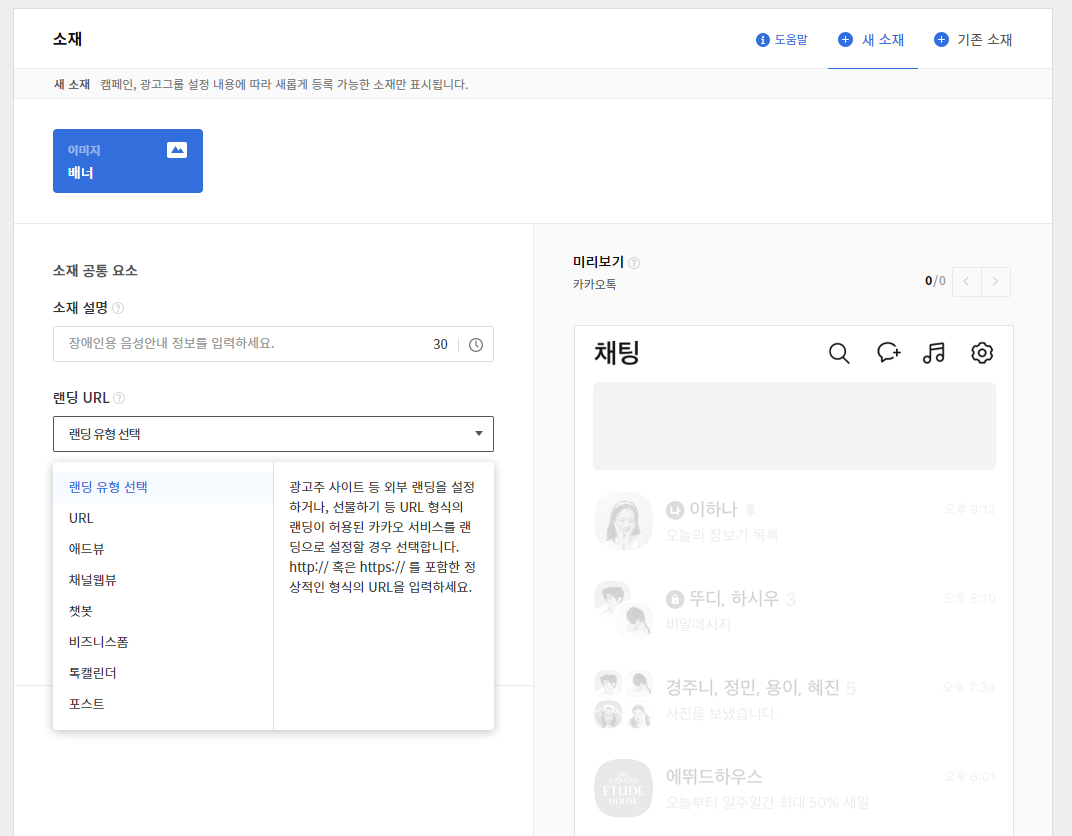Click the empty banner placeholder in preview

[x=794, y=426]
